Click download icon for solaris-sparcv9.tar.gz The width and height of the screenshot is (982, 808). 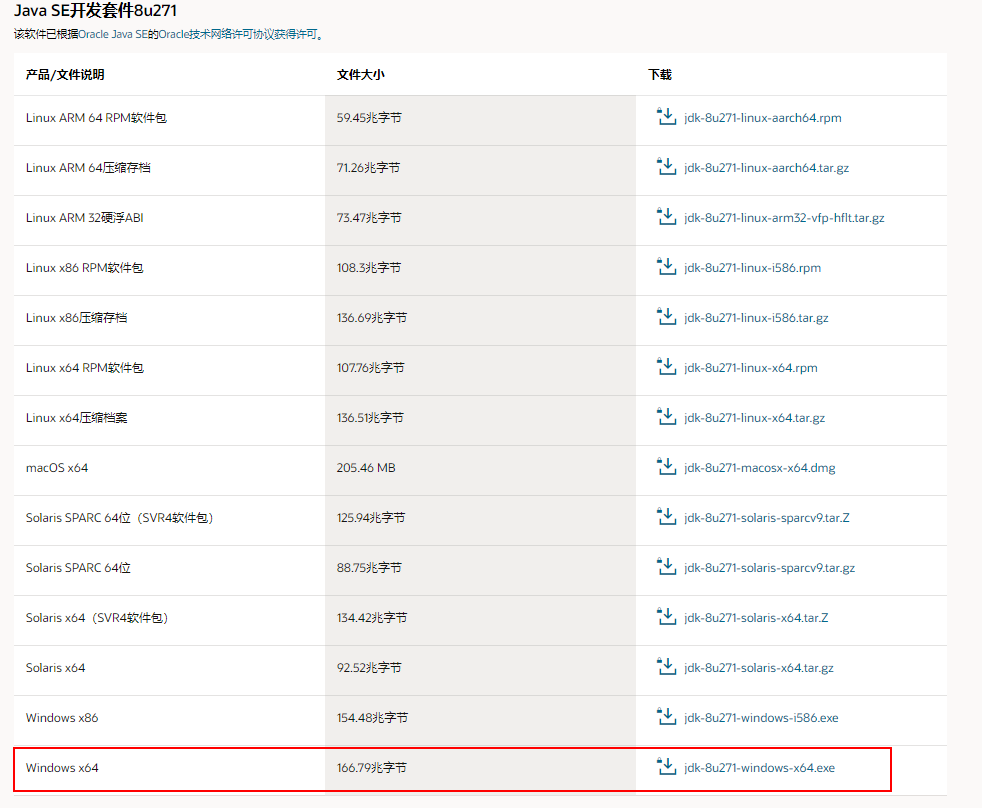click(x=666, y=567)
